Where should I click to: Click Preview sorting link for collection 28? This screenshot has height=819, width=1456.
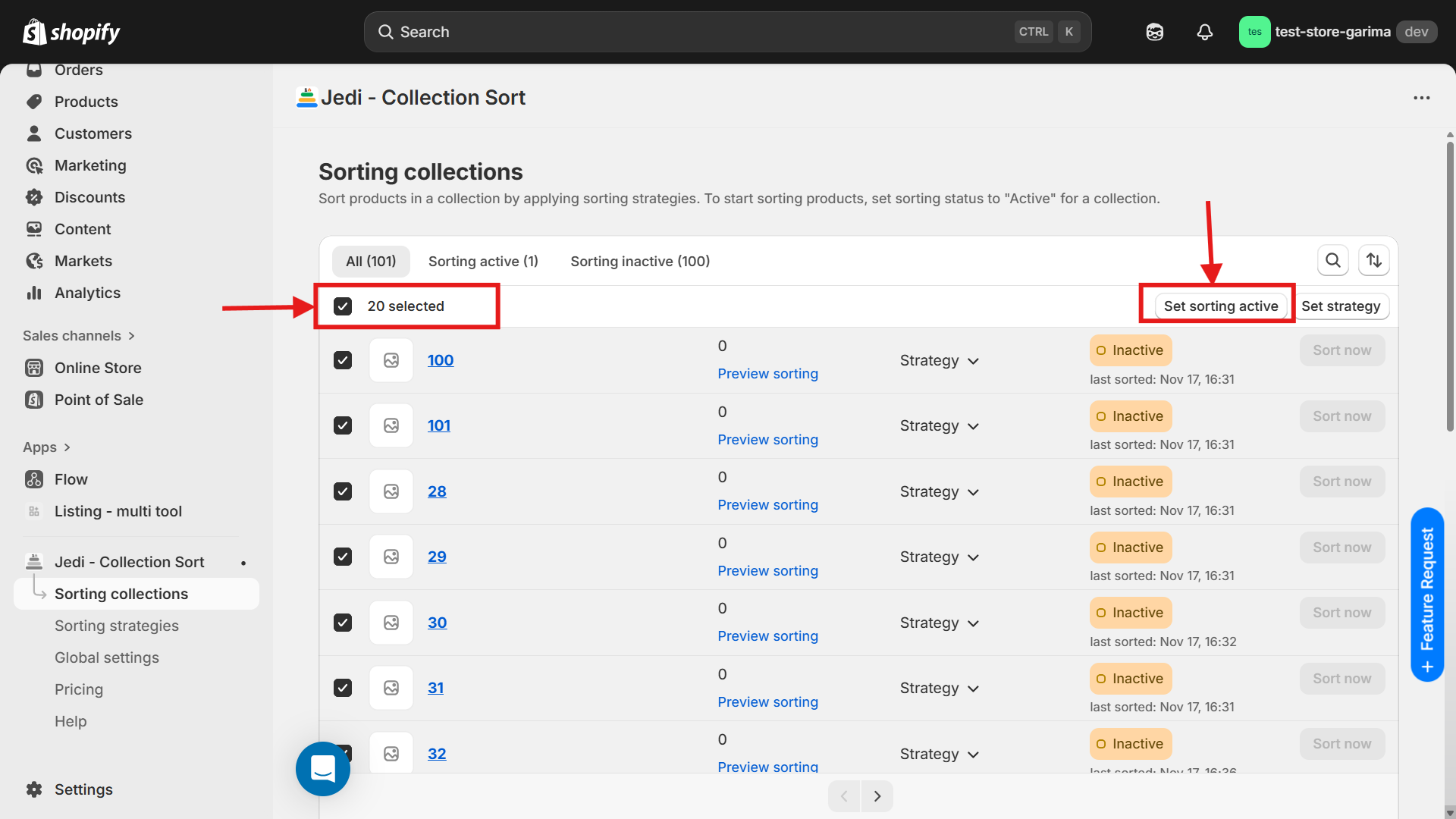pyautogui.click(x=767, y=505)
